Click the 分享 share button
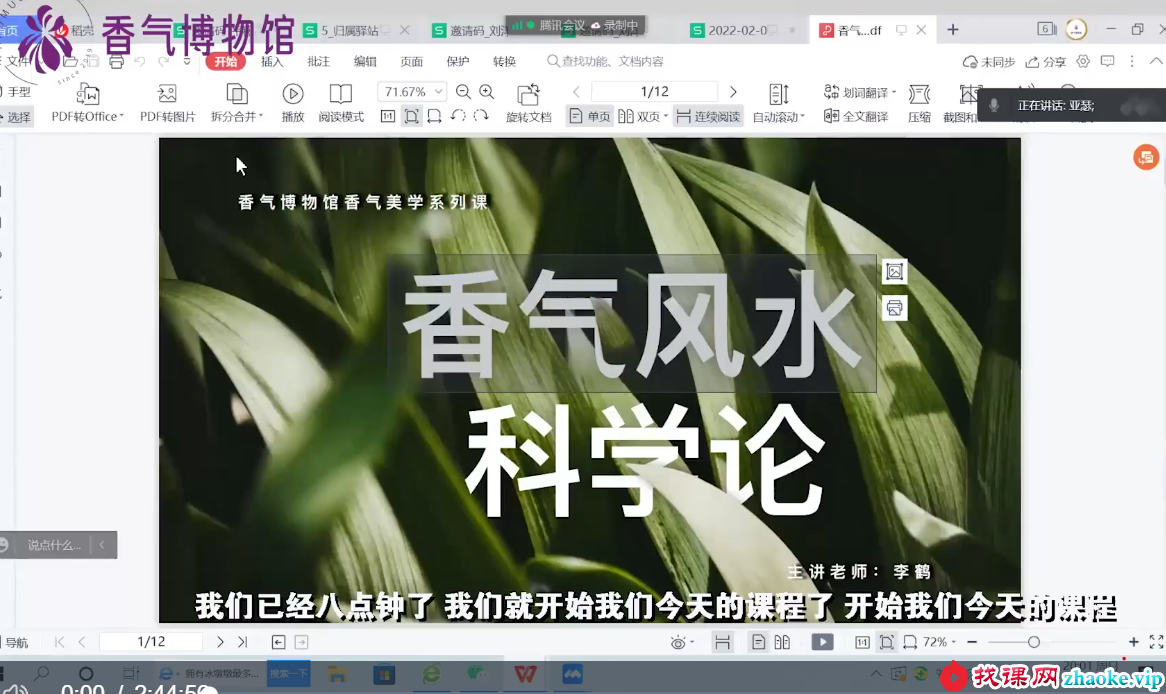This screenshot has height=694, width=1166. 1046,62
